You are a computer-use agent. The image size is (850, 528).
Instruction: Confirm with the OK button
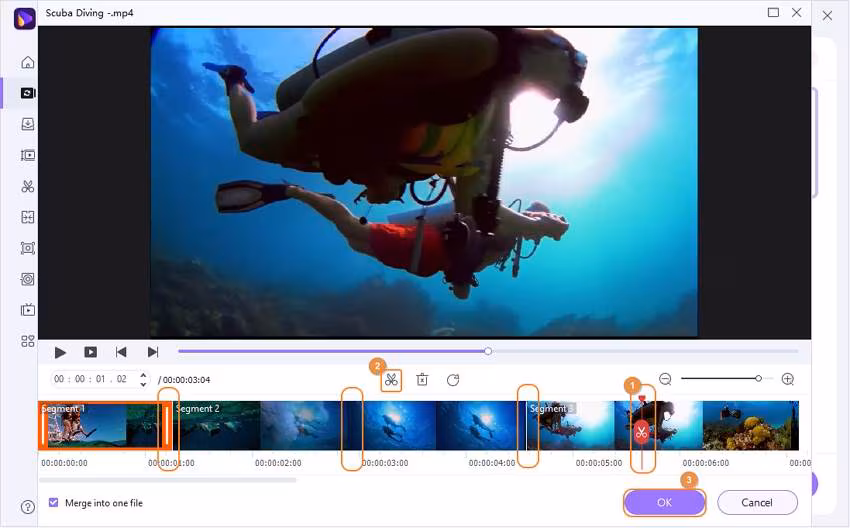click(665, 503)
